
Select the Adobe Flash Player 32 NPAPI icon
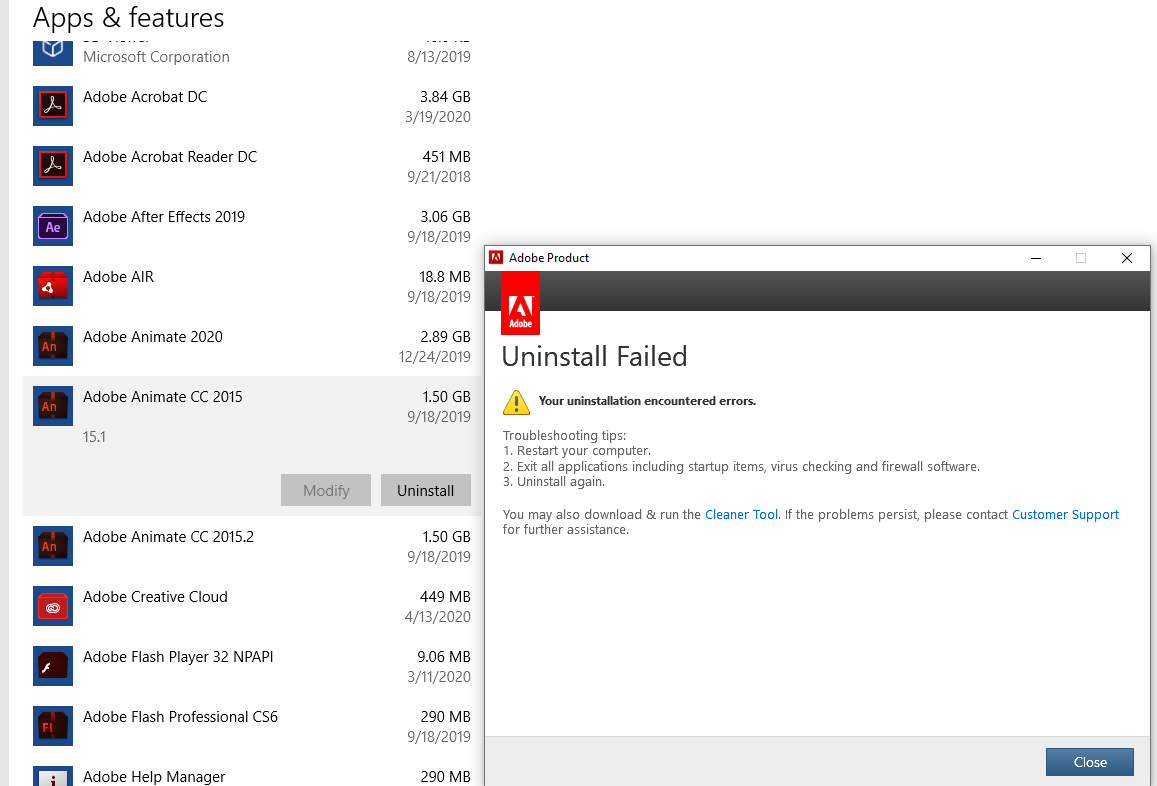[52, 665]
